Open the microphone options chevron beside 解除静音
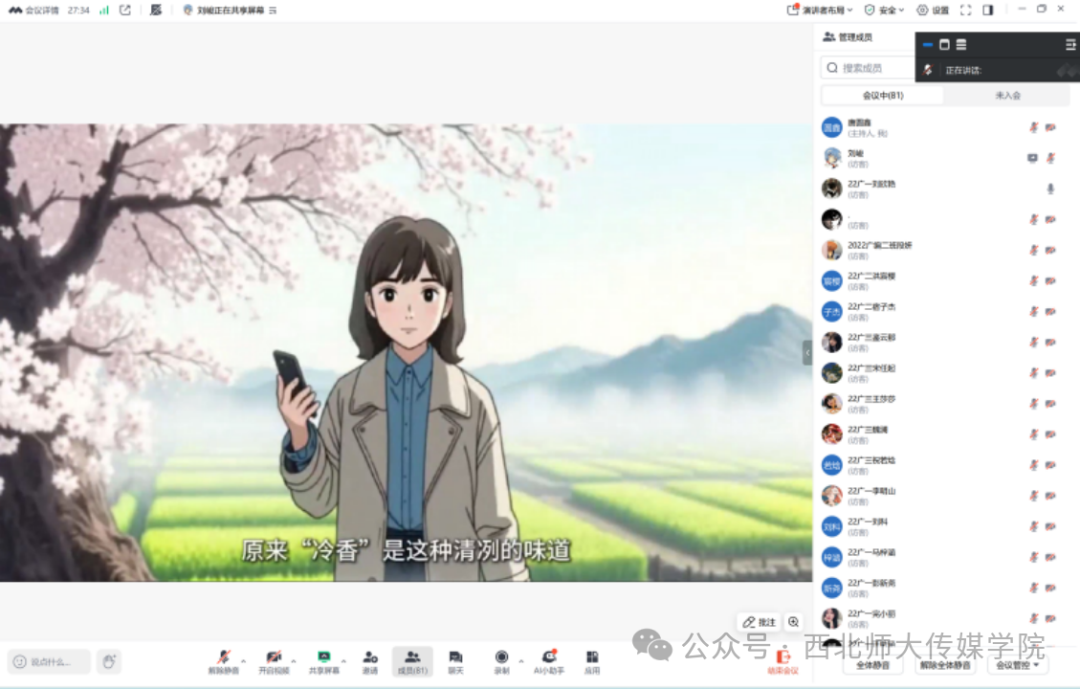This screenshot has width=1080, height=689. coord(241,662)
